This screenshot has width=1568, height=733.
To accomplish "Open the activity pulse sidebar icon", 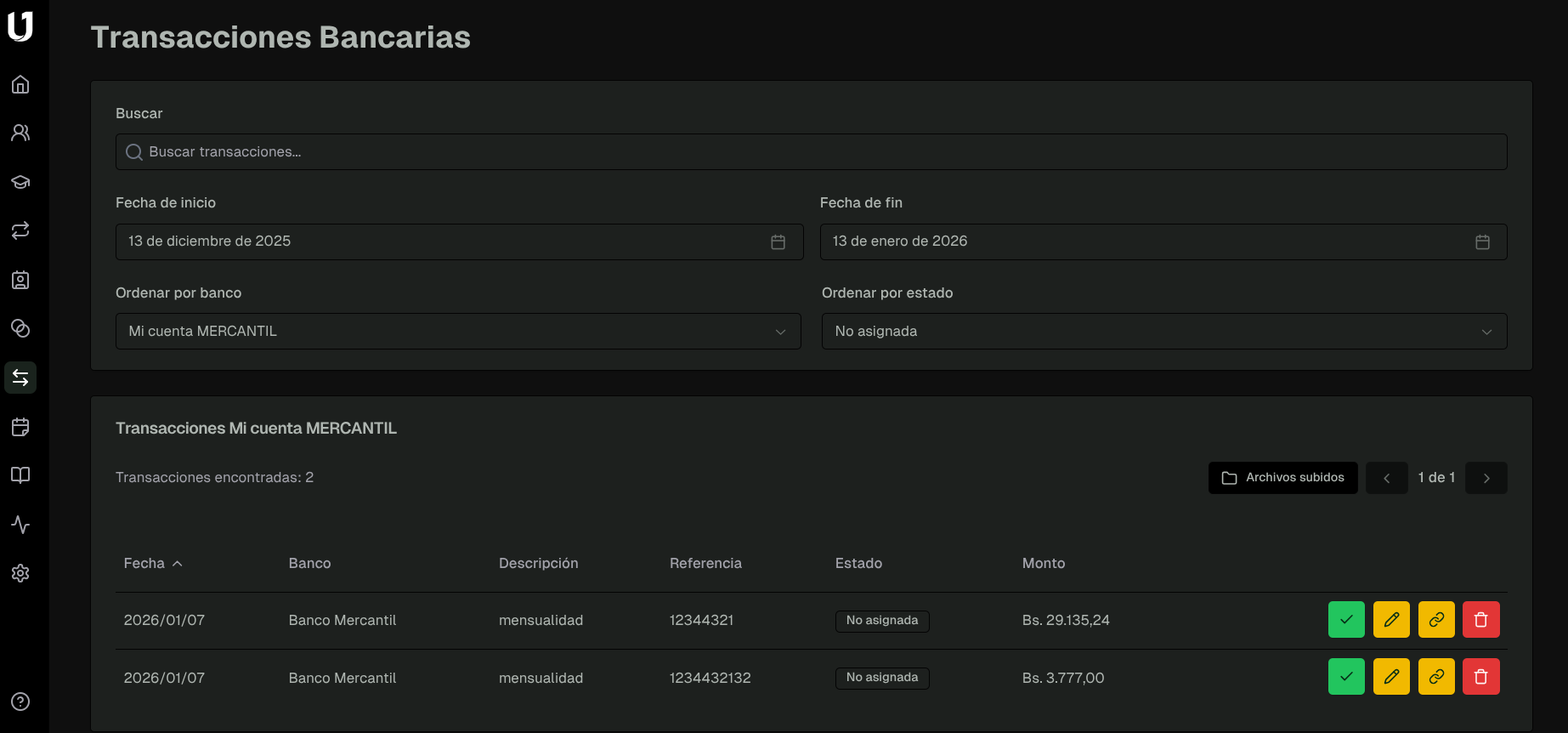I will 20,525.
